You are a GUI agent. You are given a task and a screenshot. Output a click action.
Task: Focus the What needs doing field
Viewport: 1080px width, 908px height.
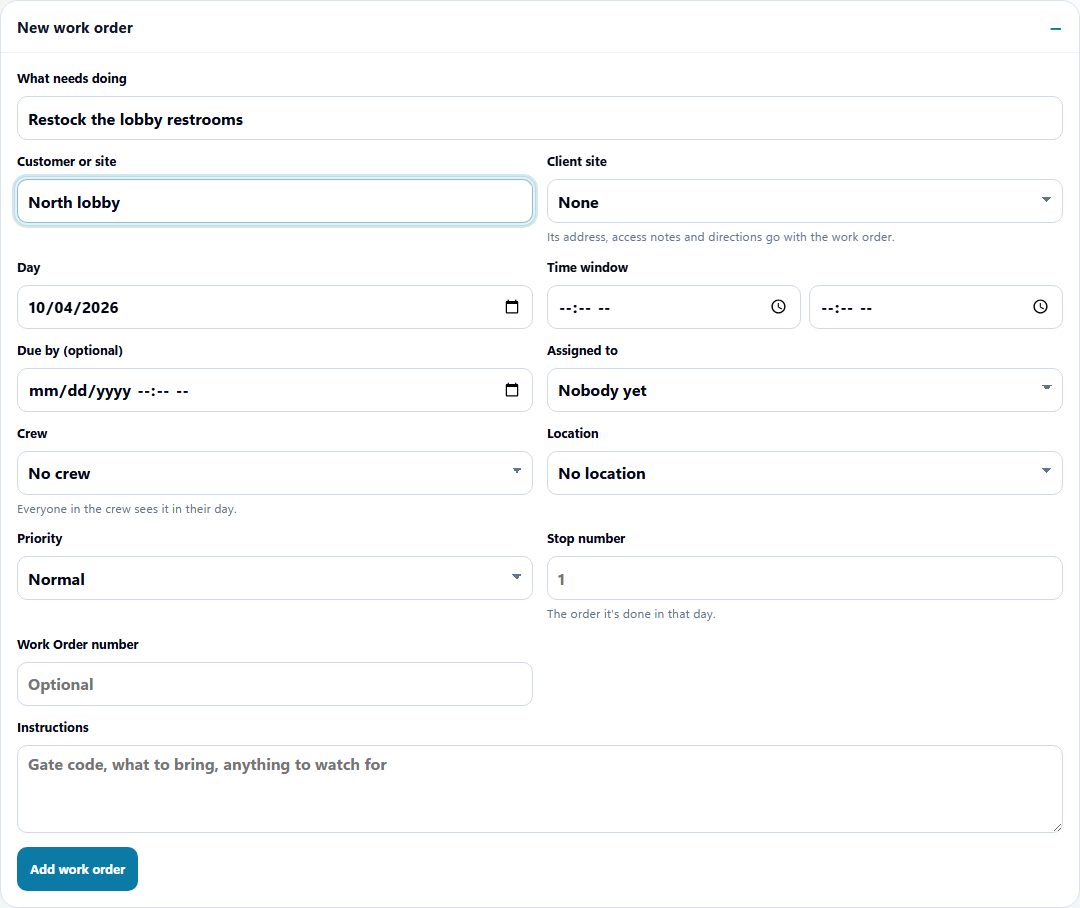[x=540, y=118]
